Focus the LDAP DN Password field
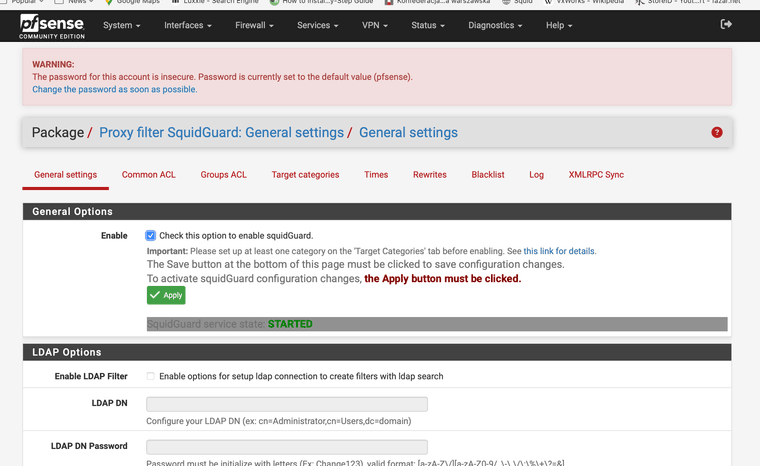Screen dimensions: 760x466 [287, 447]
